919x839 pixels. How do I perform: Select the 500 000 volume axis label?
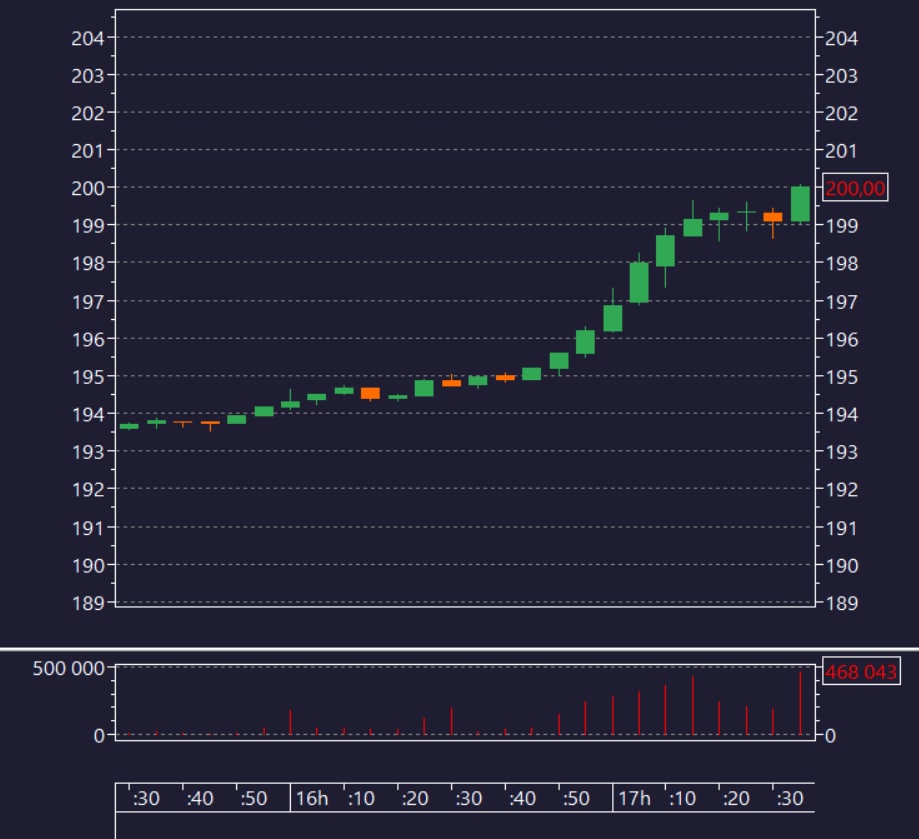pyautogui.click(x=68, y=668)
